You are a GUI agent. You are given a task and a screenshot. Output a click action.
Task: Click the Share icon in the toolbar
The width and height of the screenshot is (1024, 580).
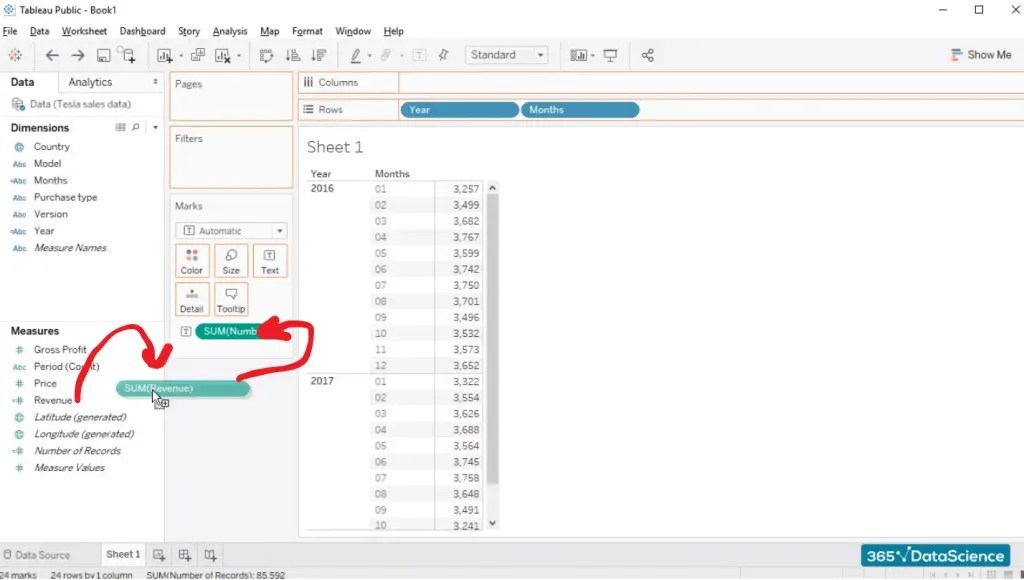(x=648, y=55)
